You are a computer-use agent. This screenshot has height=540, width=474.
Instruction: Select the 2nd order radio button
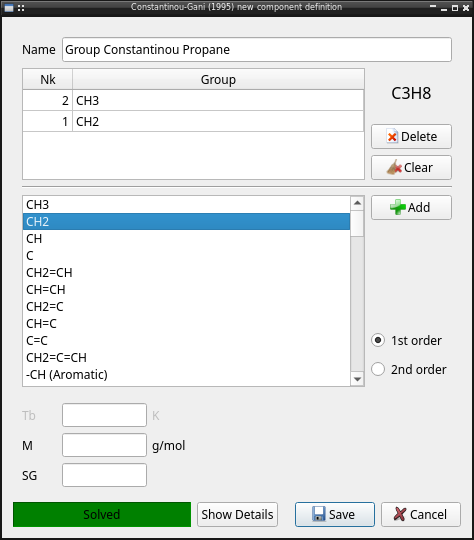pos(378,369)
